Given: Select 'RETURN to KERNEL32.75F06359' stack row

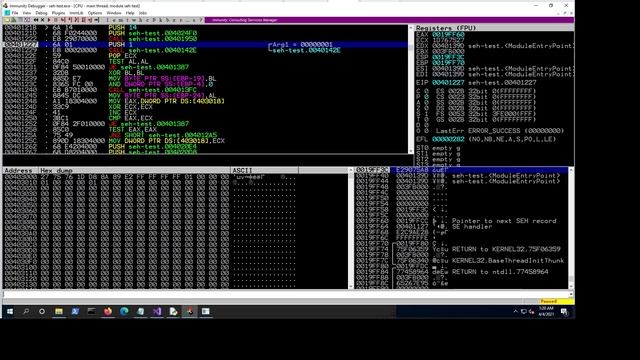Looking at the screenshot, I should pyautogui.click(x=461, y=249).
